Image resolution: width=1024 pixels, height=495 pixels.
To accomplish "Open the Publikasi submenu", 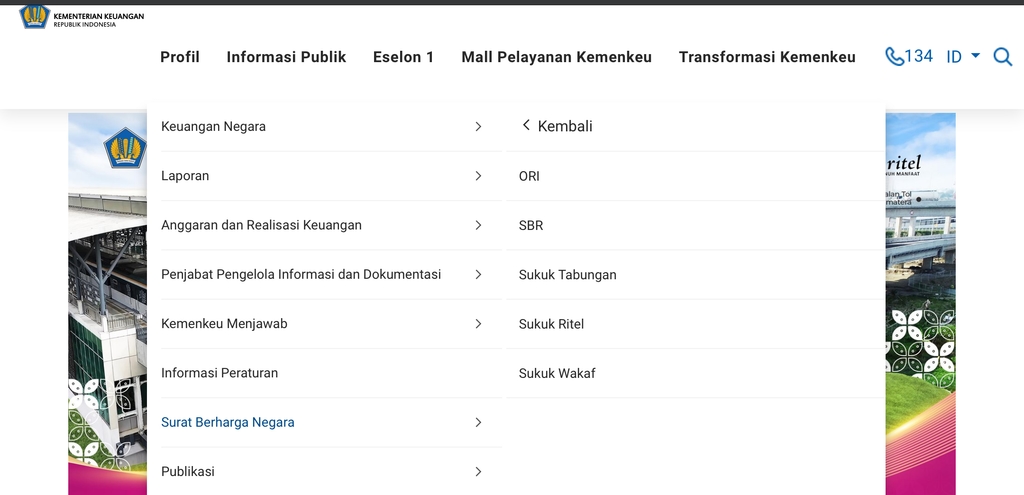I will coord(478,471).
